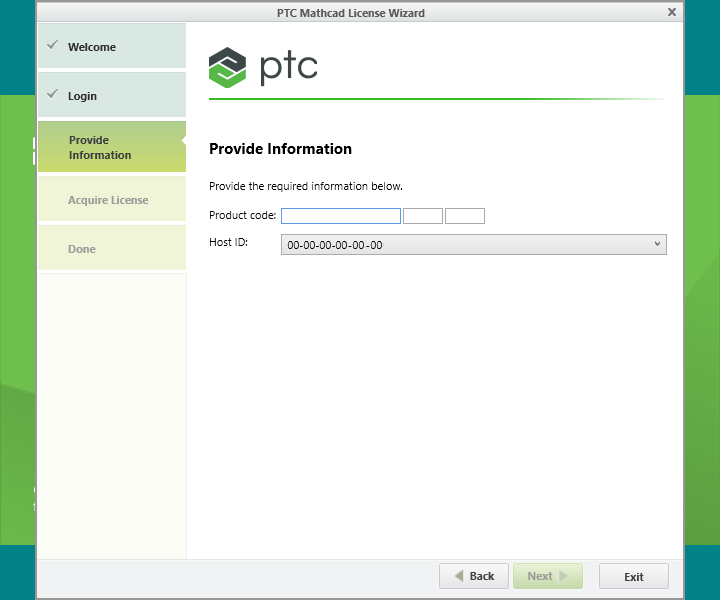This screenshot has height=600, width=720.
Task: Close the PTC Mathcad License Wizard window
Action: (x=672, y=12)
